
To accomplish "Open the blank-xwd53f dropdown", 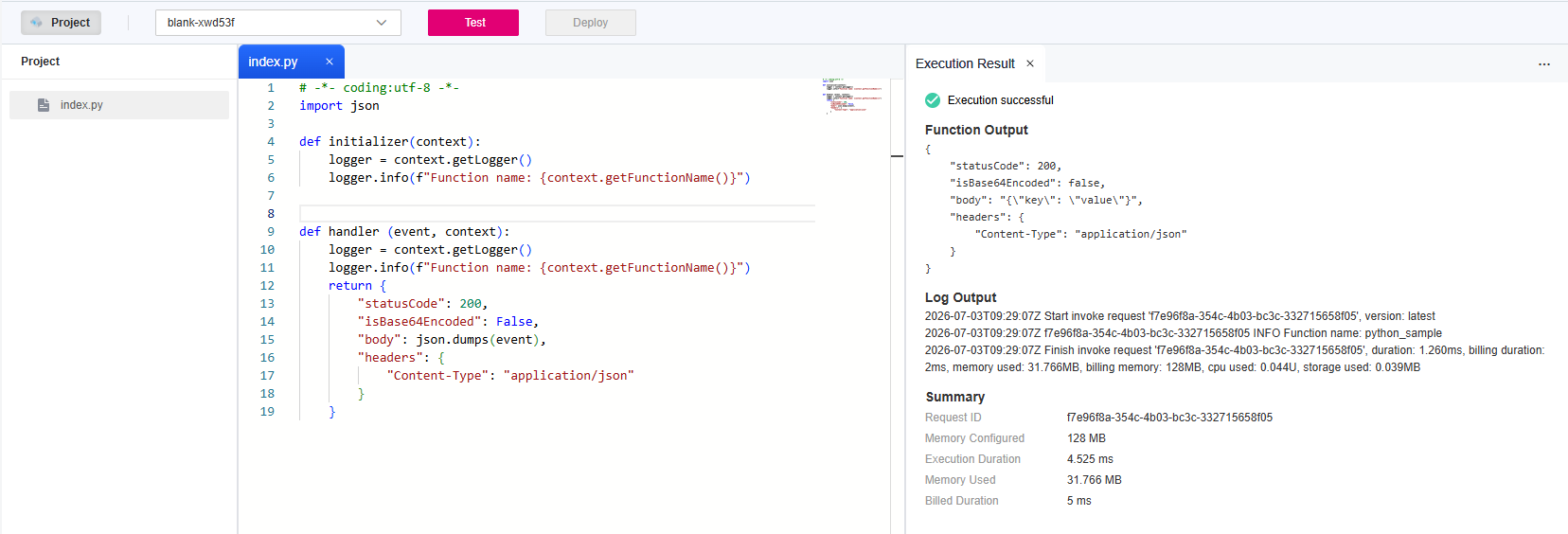I will (277, 23).
